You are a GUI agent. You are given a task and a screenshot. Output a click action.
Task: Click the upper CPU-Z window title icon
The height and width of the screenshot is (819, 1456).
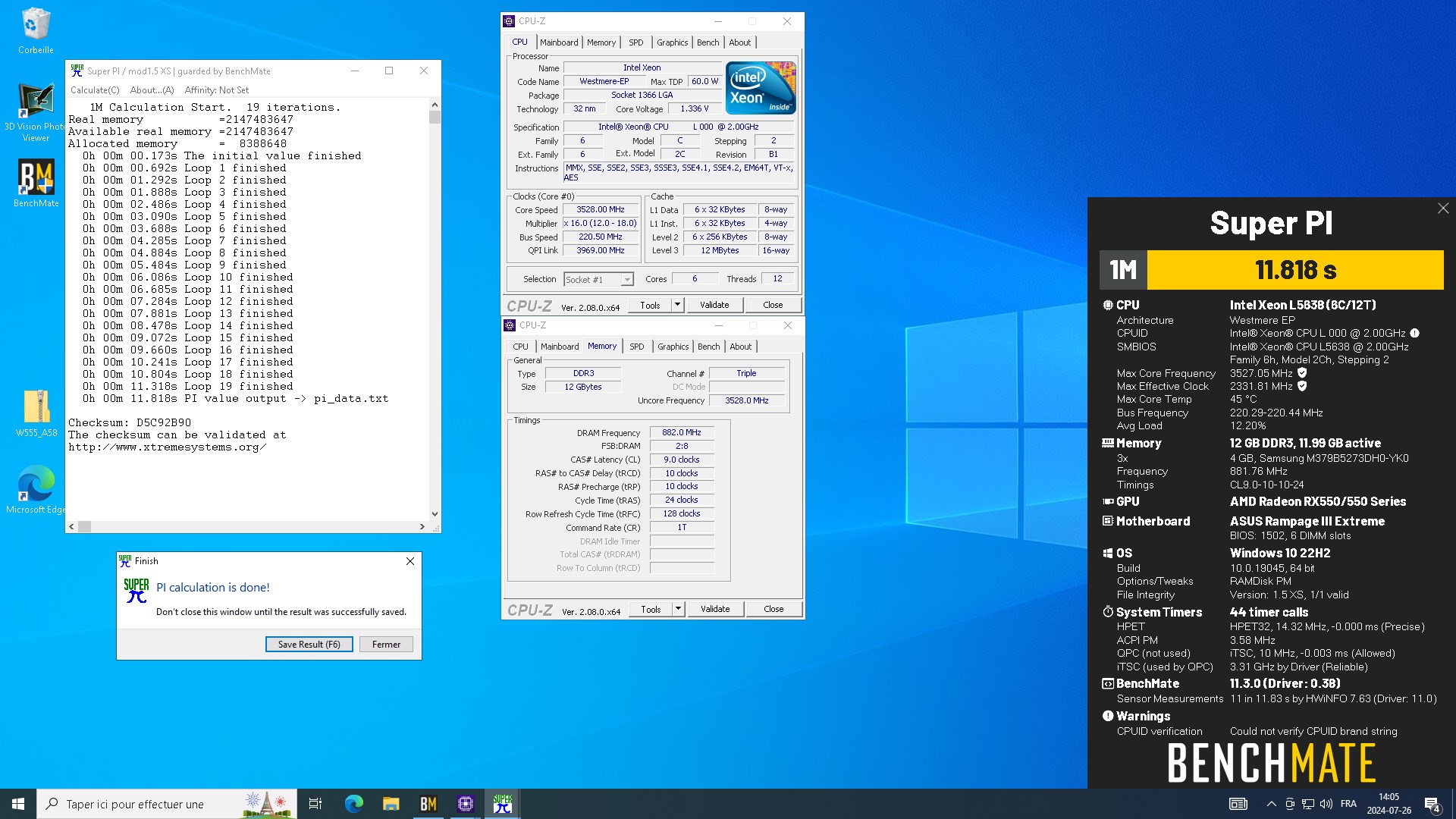pyautogui.click(x=509, y=21)
